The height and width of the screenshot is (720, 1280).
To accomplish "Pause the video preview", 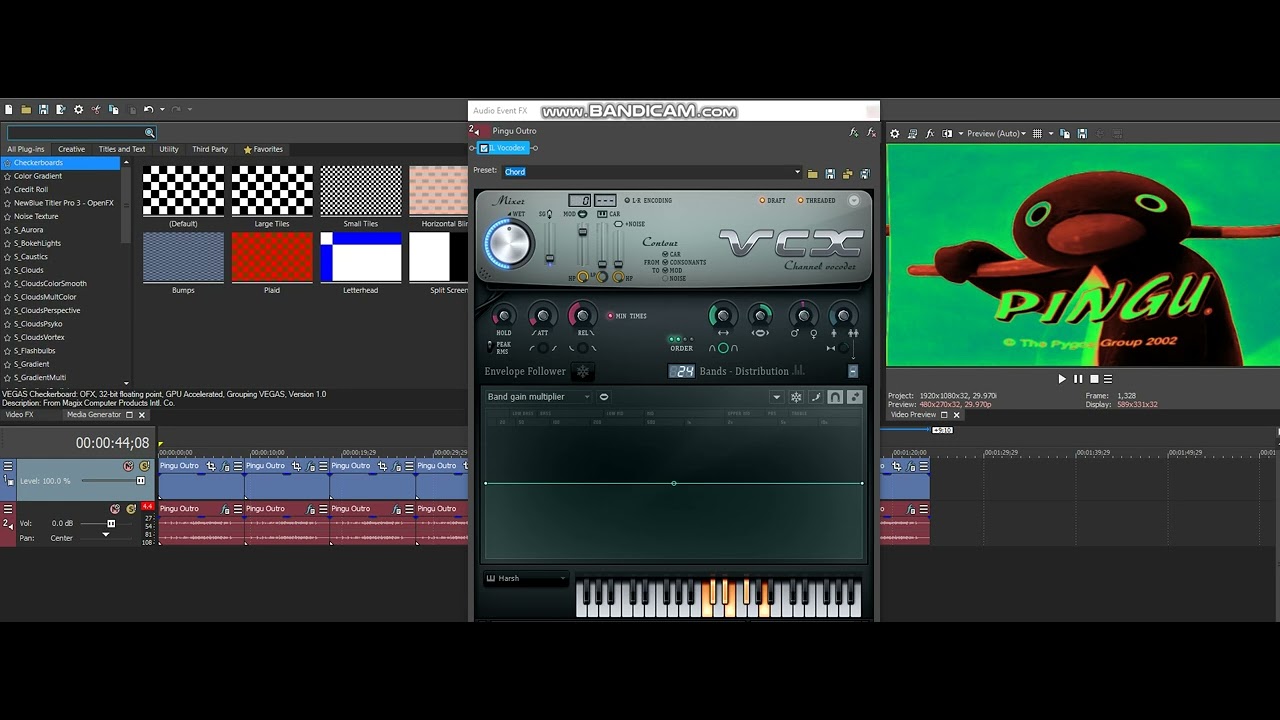I will click(x=1078, y=379).
